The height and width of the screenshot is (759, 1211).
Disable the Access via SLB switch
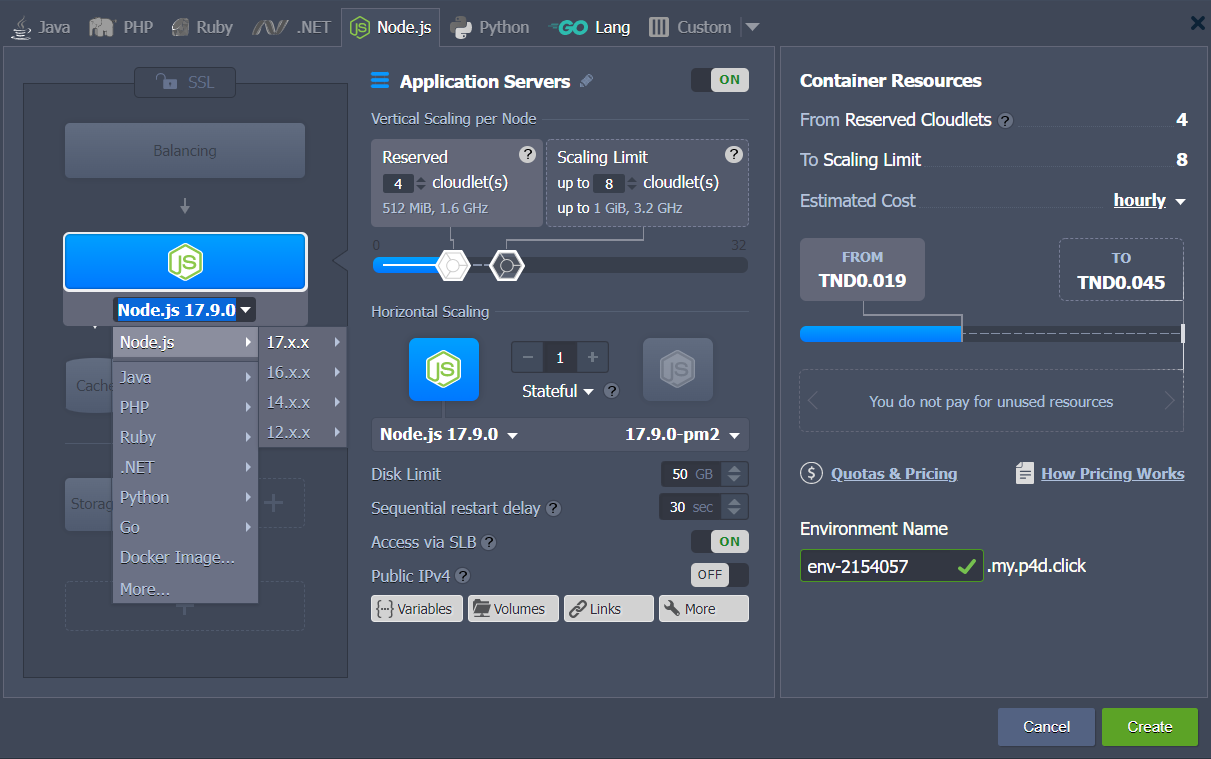720,541
